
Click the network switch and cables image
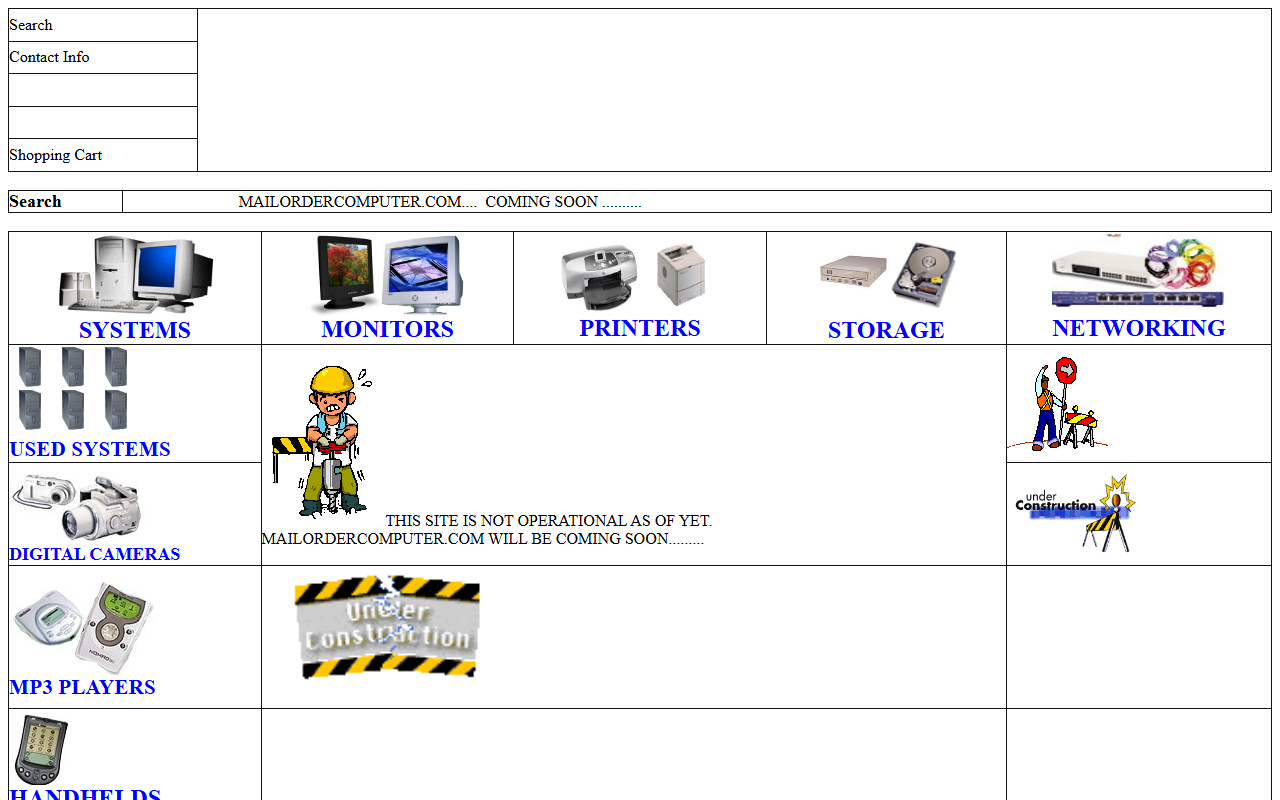point(1138,273)
